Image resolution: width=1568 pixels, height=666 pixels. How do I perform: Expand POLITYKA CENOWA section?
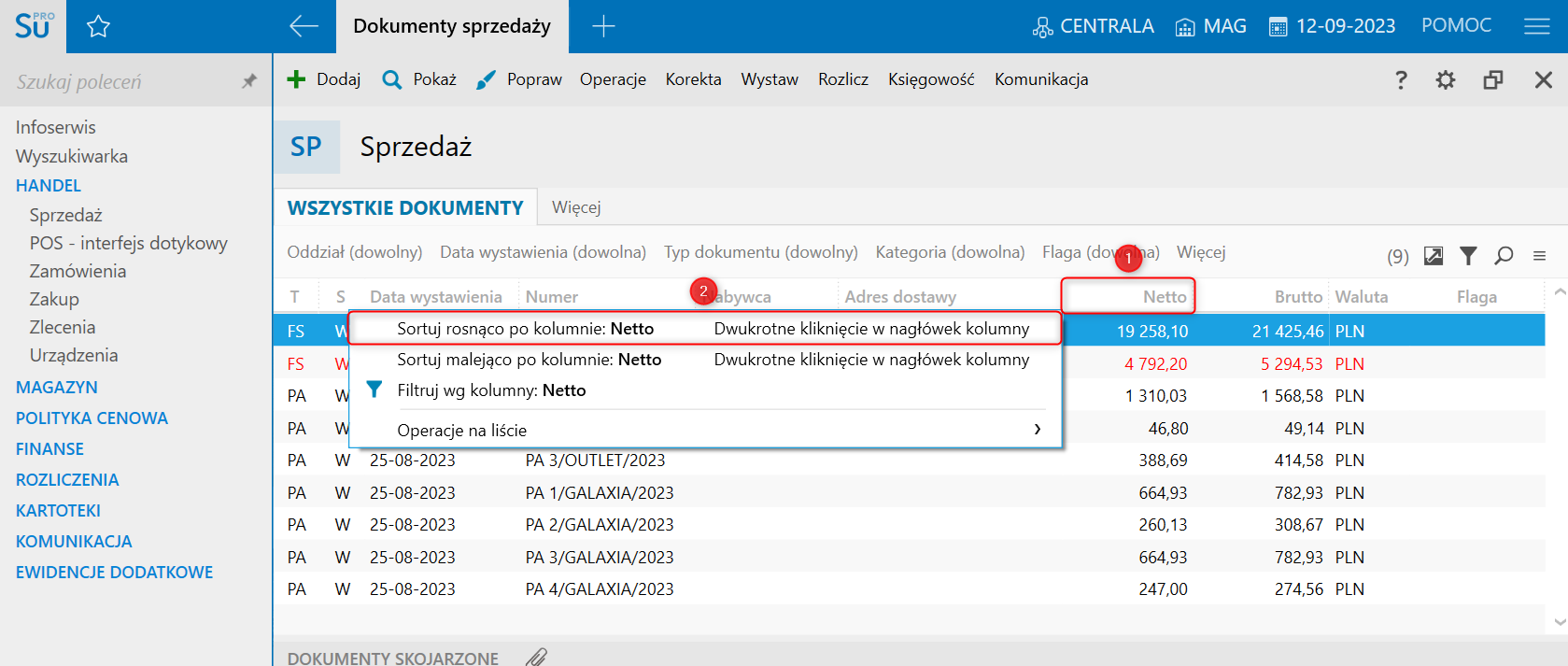92,418
